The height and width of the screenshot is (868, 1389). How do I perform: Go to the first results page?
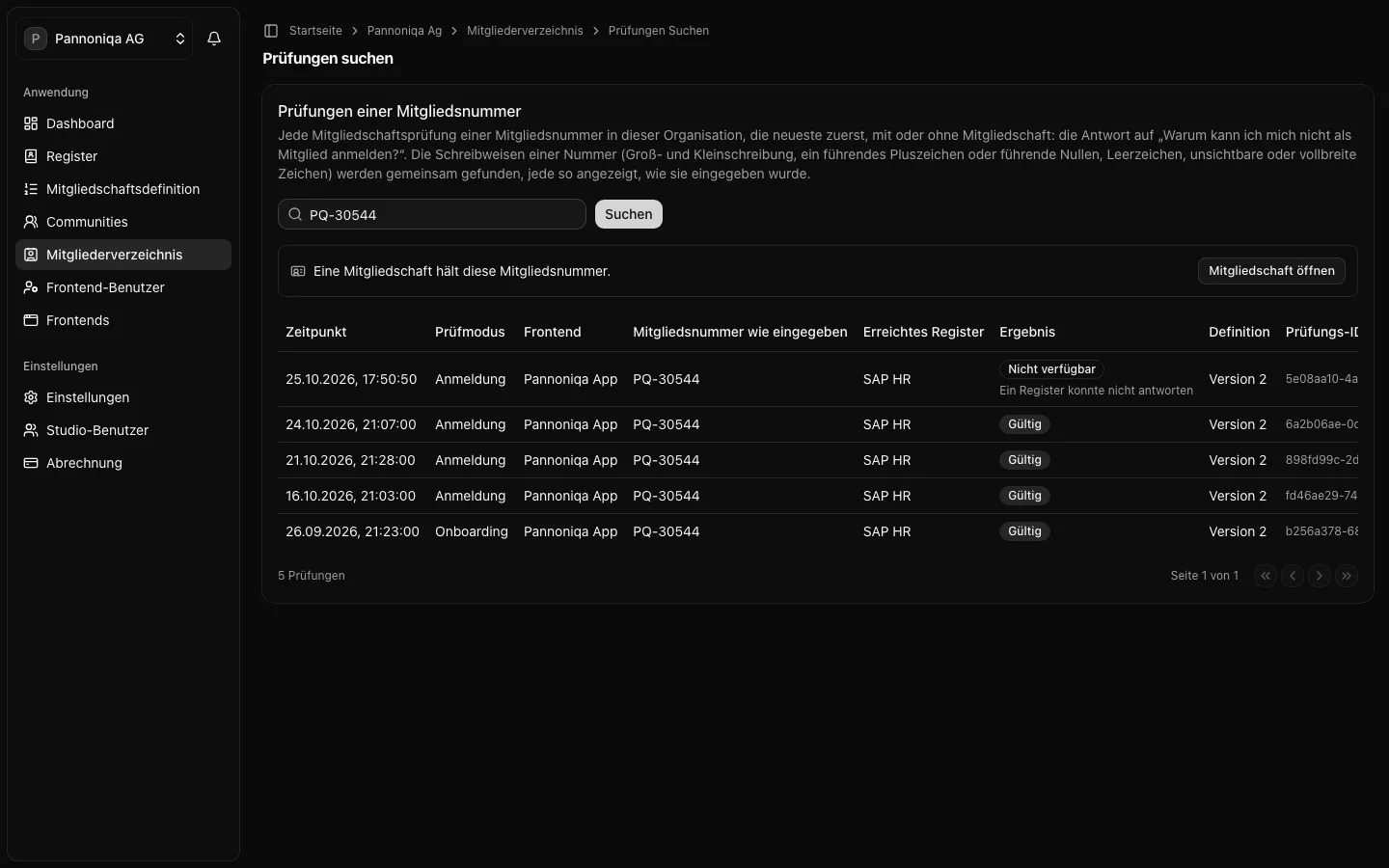tap(1266, 576)
